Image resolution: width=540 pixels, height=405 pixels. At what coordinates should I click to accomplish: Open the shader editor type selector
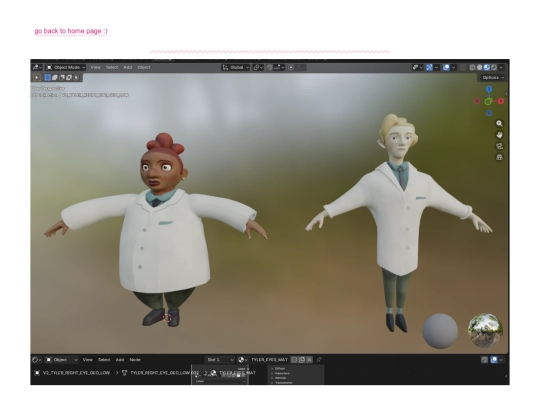[37, 360]
